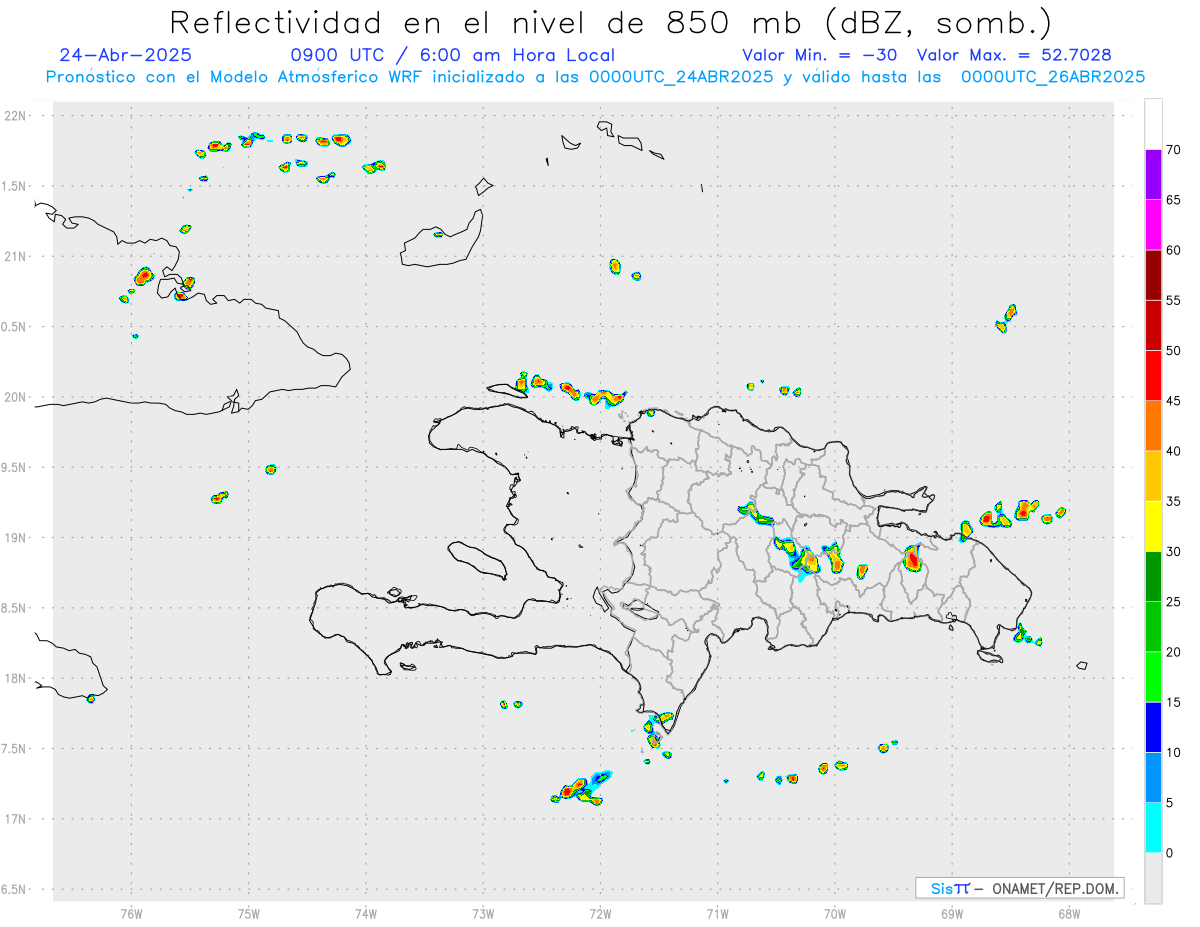Click the longitude label '74W'

click(365, 913)
